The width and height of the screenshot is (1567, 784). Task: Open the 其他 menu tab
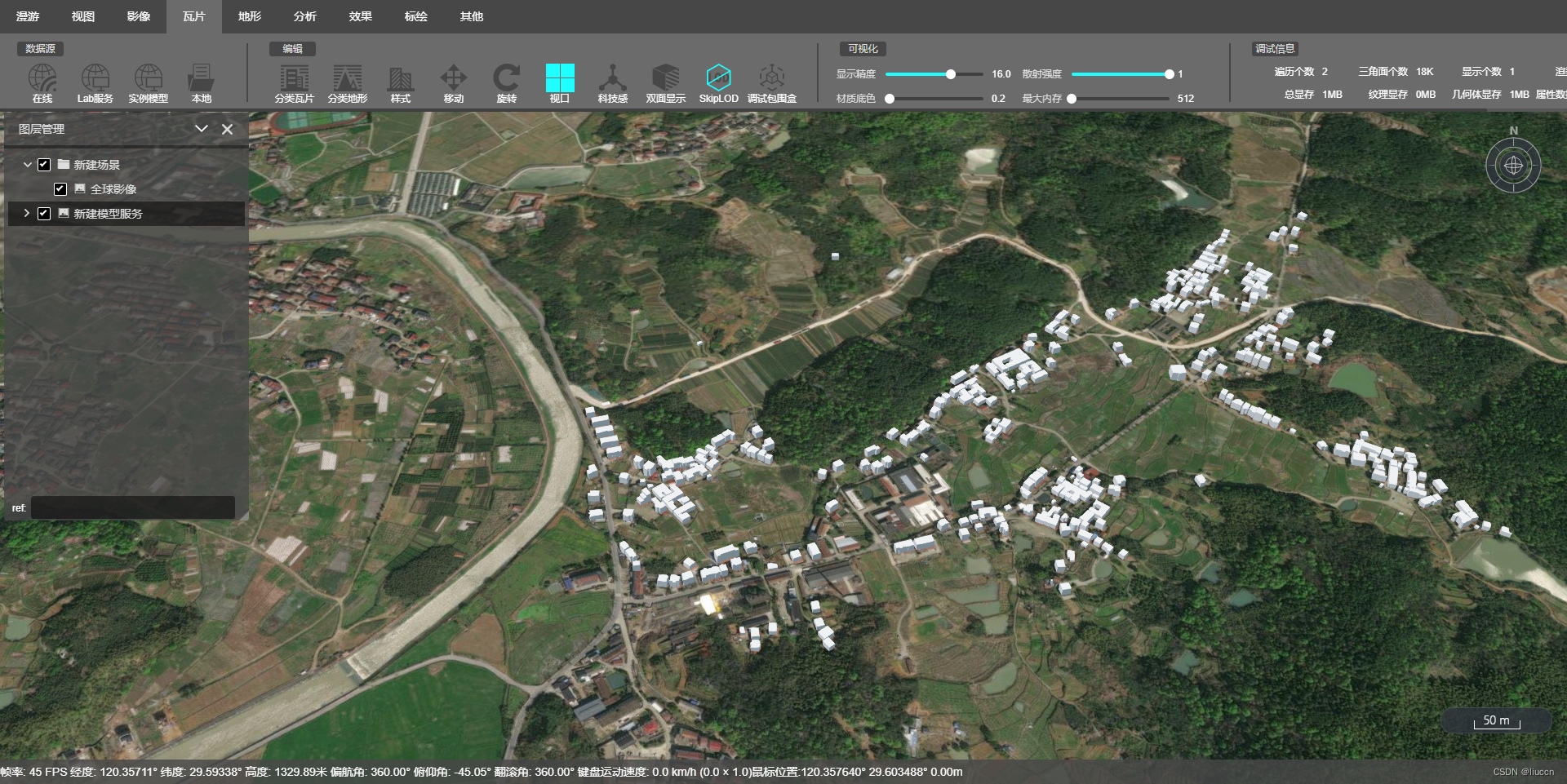point(472,16)
